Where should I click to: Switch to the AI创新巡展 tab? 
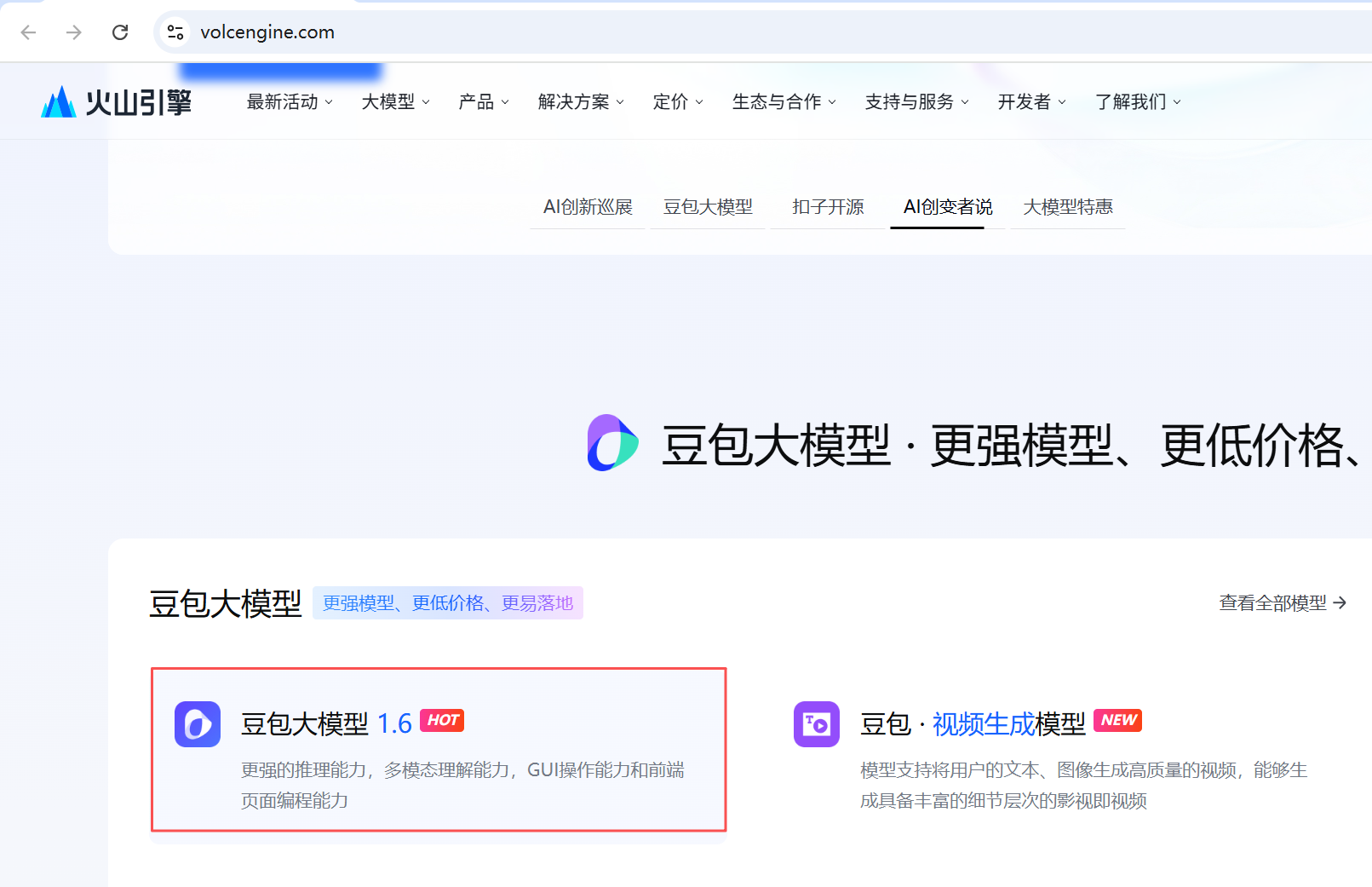point(588,207)
